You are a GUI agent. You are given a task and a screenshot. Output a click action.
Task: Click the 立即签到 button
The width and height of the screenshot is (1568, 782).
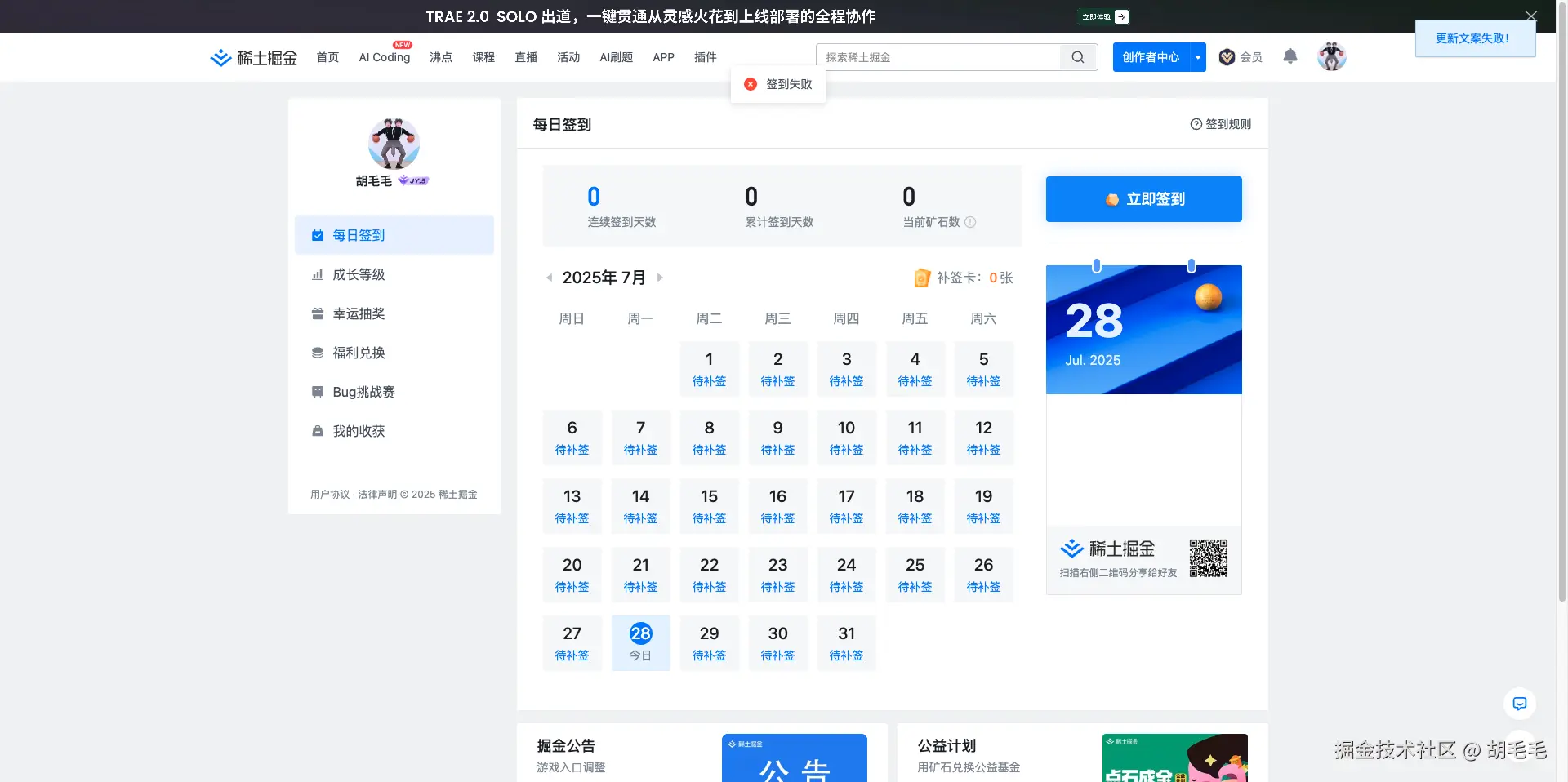[1143, 198]
